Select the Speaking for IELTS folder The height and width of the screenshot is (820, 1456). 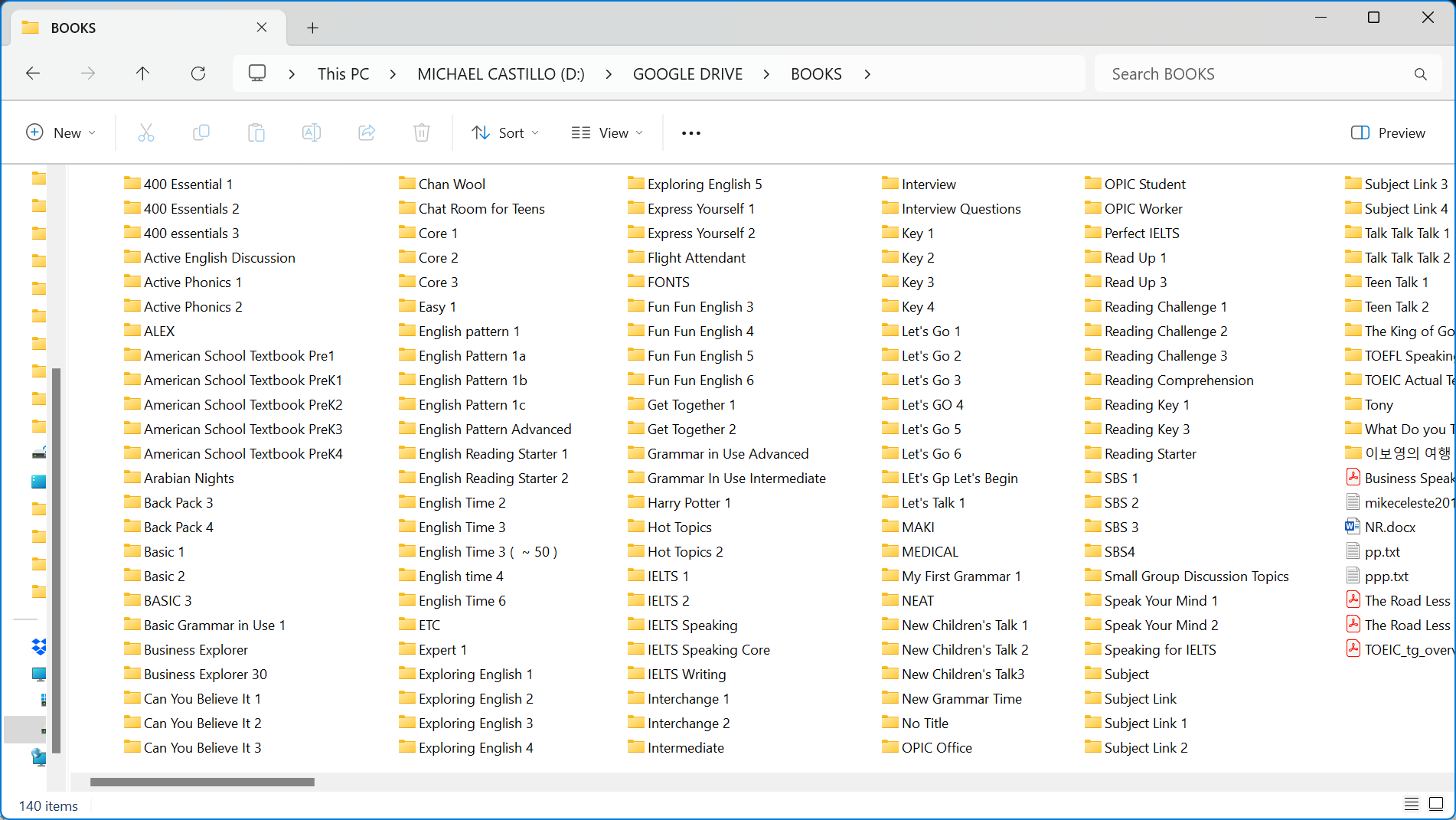tap(1151, 649)
